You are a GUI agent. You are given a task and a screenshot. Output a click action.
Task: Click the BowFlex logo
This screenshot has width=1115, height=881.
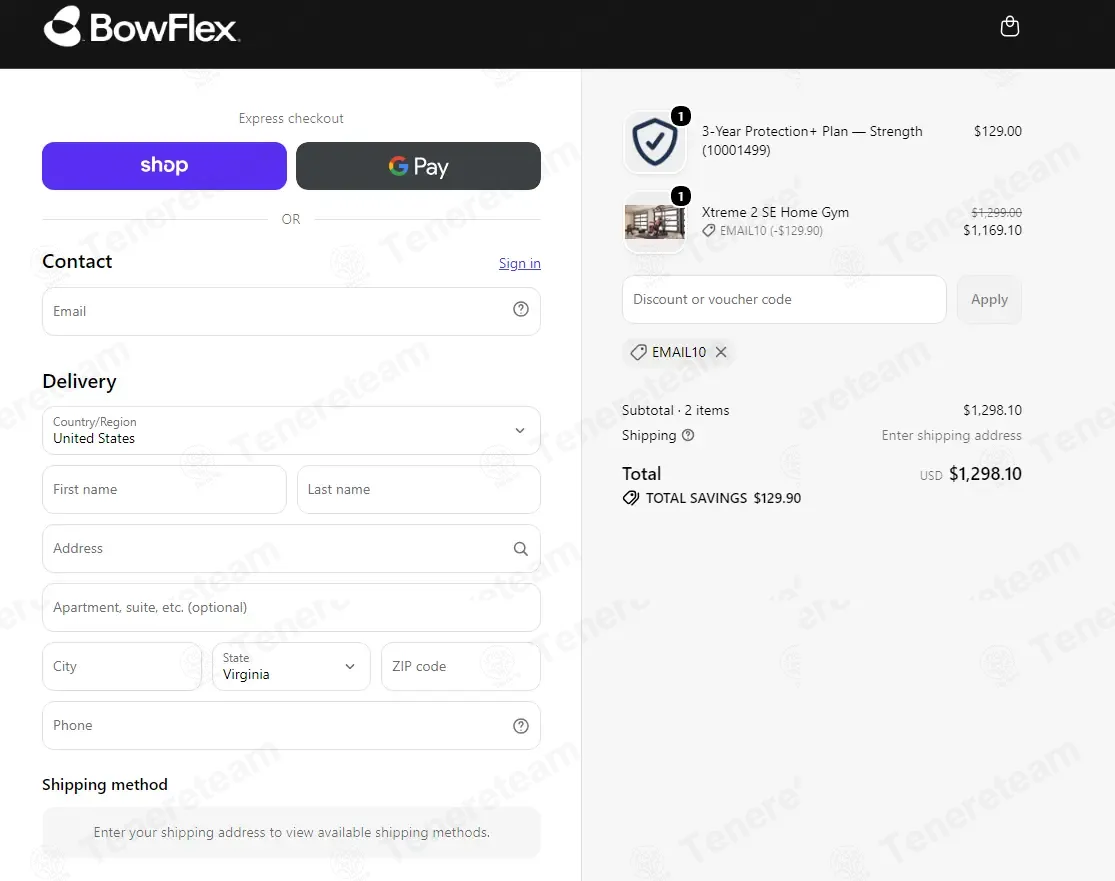click(x=141, y=27)
